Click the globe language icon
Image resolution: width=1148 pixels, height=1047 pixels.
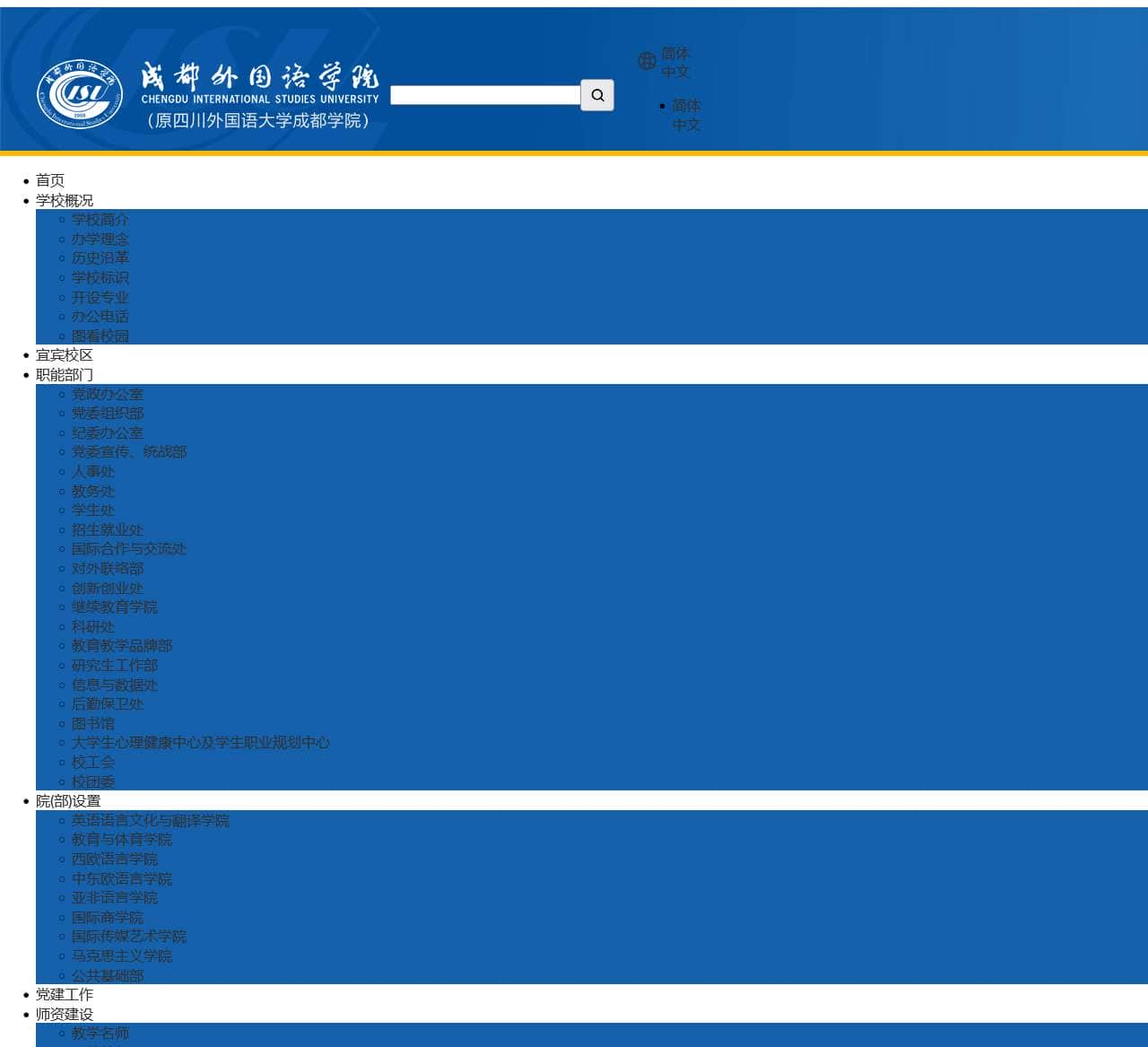[x=647, y=61]
